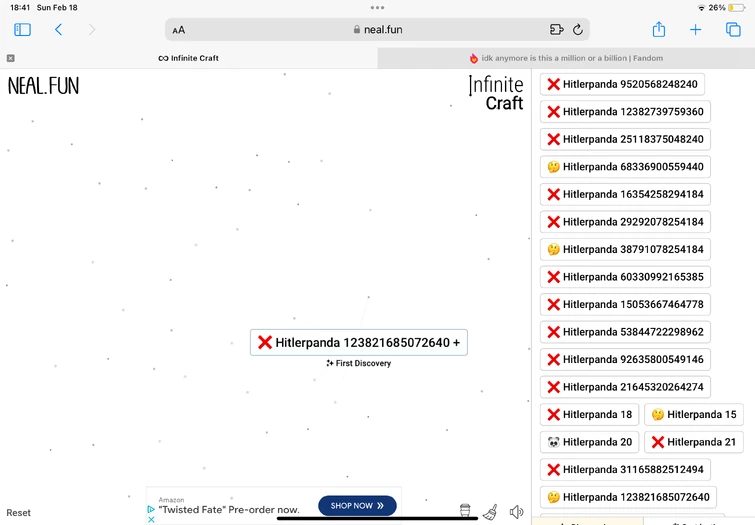
Task: Close the Infinite Craft tab
Action: click(11, 58)
